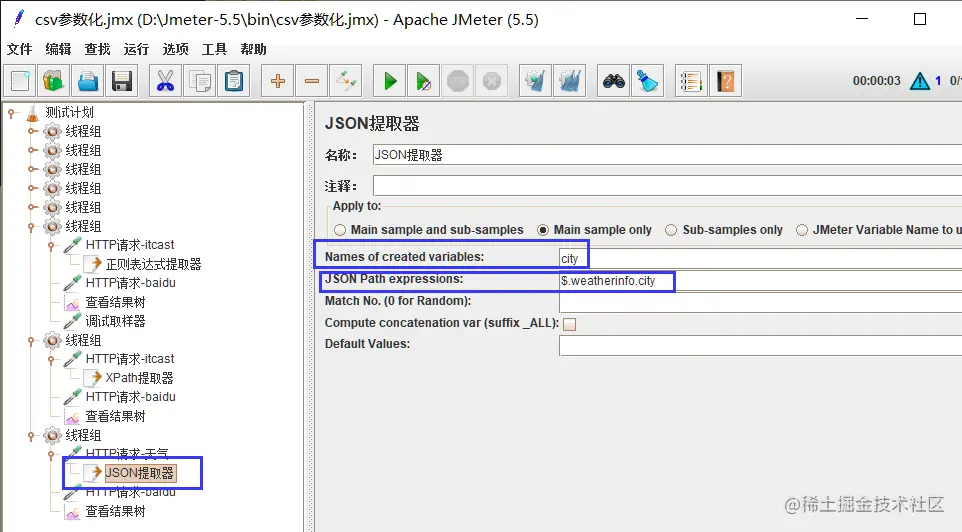The width and height of the screenshot is (962, 532).
Task: Open the 编辑 menu
Action: (58, 49)
